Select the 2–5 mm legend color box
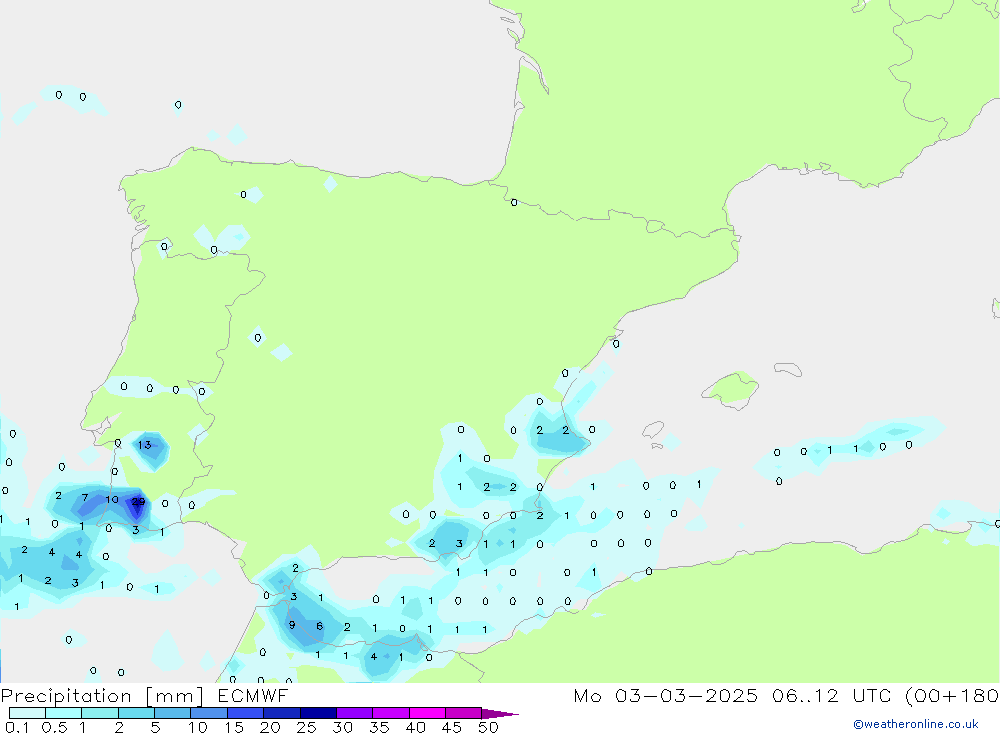The image size is (1000, 733). [136, 713]
